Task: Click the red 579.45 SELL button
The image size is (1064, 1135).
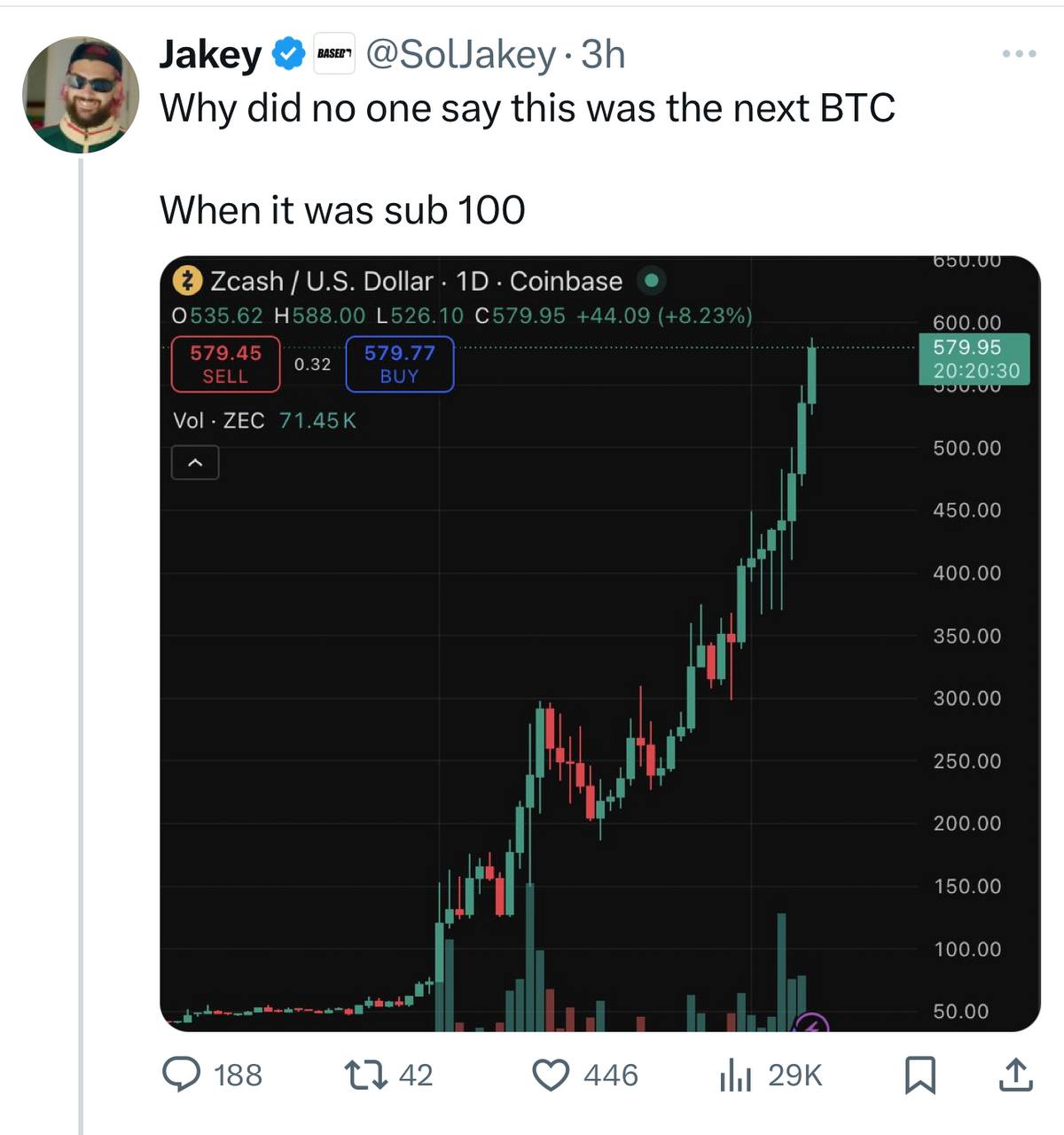Action: tap(225, 364)
